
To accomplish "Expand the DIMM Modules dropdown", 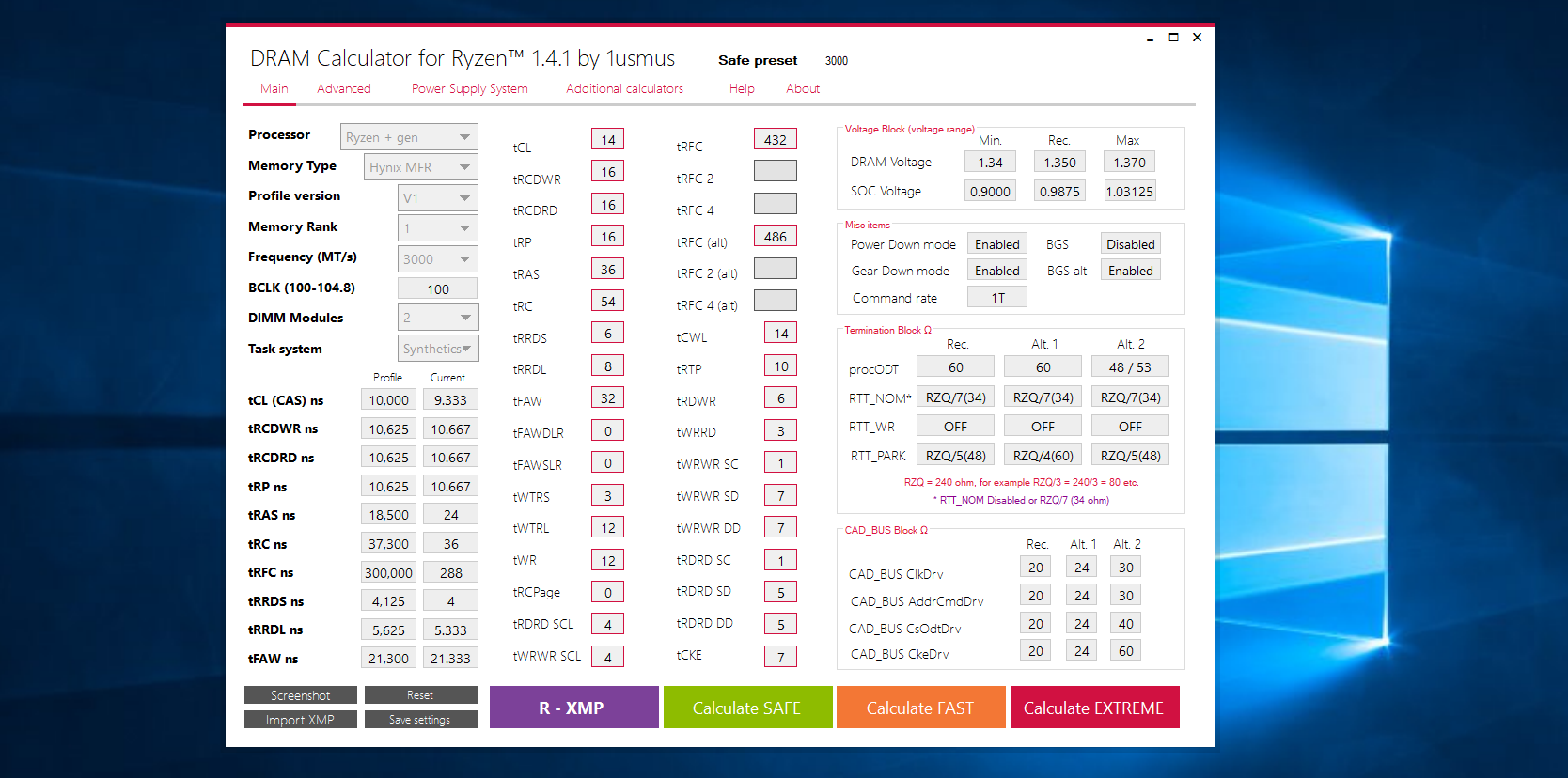I will (438, 318).
